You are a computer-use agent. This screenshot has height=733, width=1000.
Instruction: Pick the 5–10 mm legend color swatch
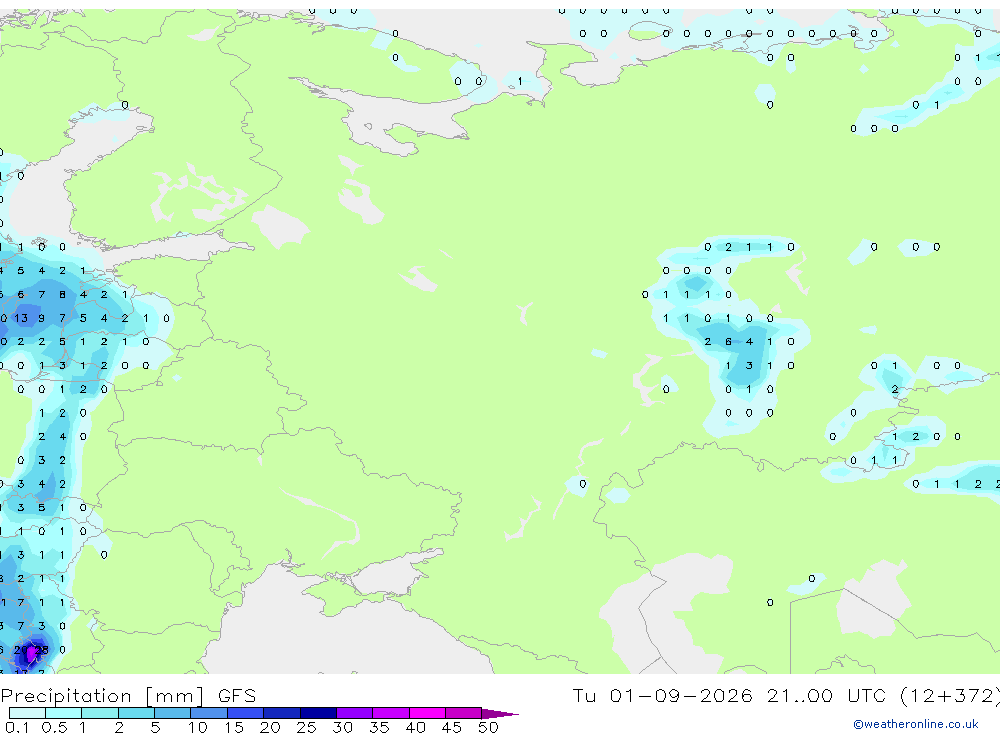pyautogui.click(x=172, y=713)
